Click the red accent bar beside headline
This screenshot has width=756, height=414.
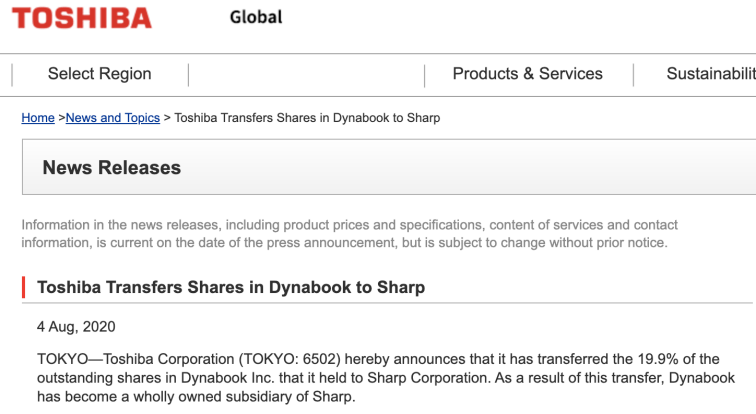tap(24, 287)
